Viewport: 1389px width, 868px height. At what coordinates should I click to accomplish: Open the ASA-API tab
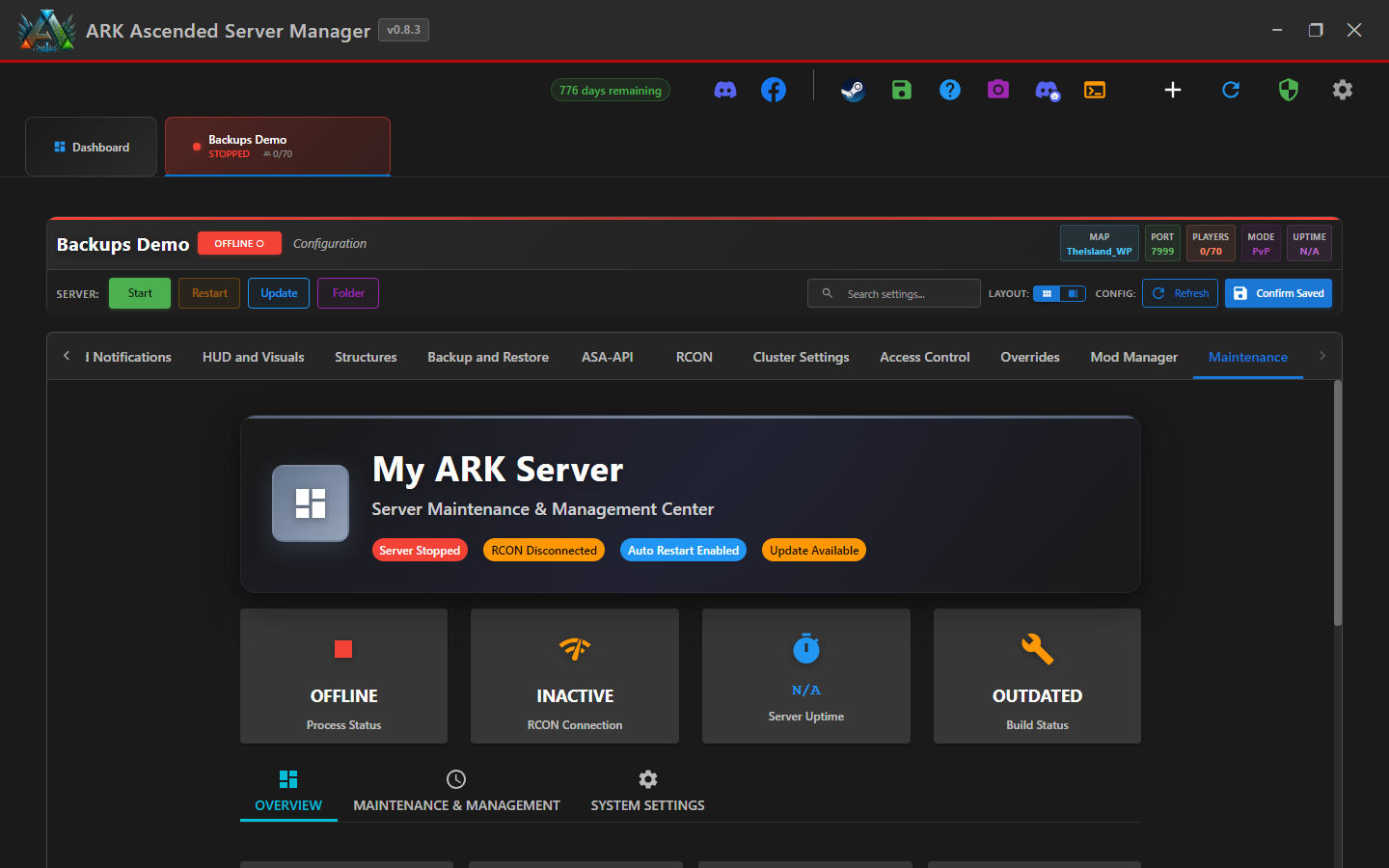pos(608,357)
